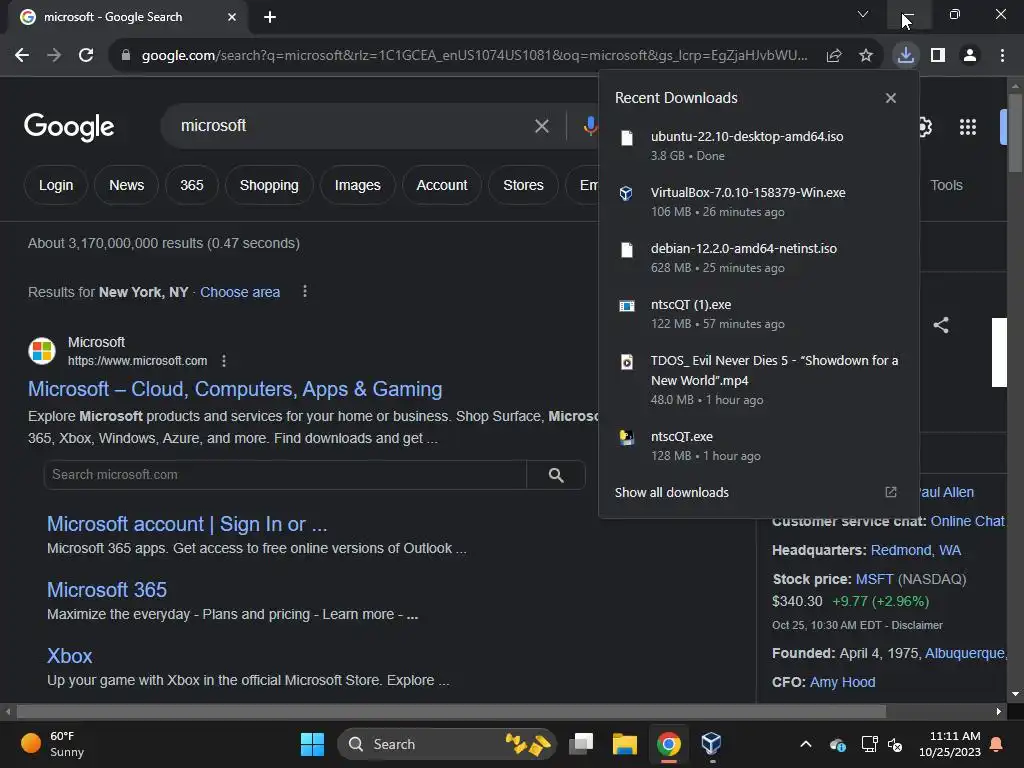Viewport: 1024px width, 768px height.
Task: Click the Amy Hood link
Action: (842, 682)
